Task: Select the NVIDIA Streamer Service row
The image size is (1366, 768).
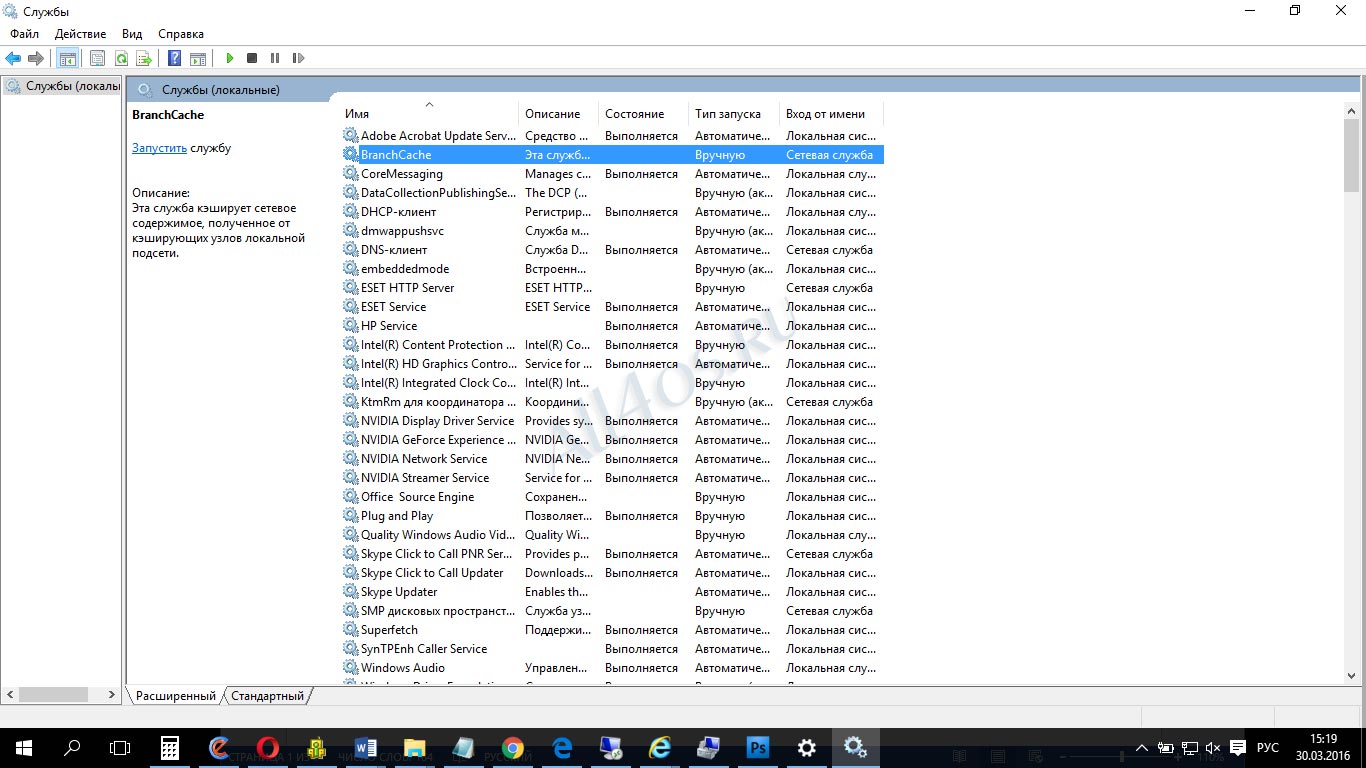Action: [612, 477]
